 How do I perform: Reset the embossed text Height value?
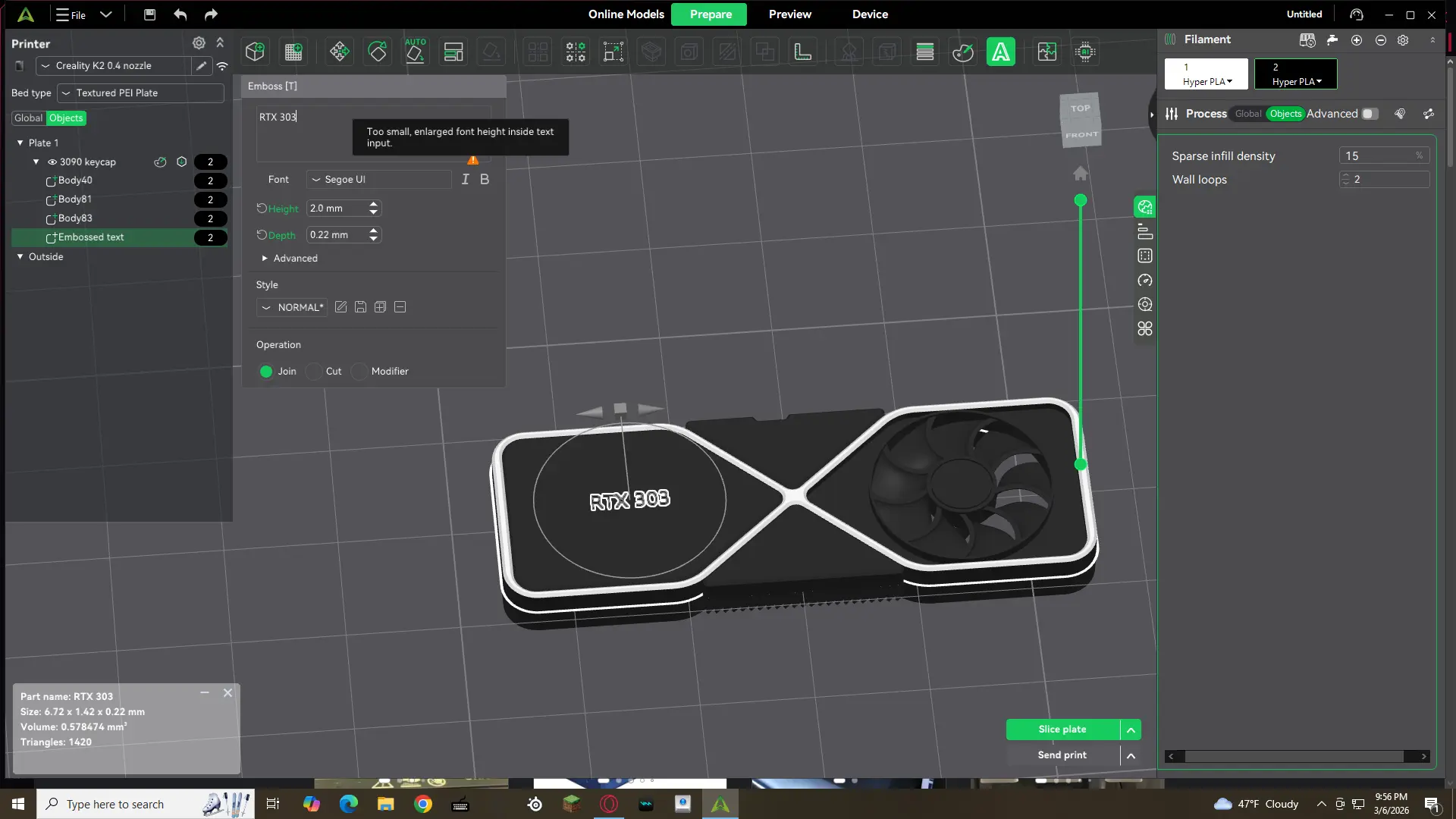[x=262, y=209]
